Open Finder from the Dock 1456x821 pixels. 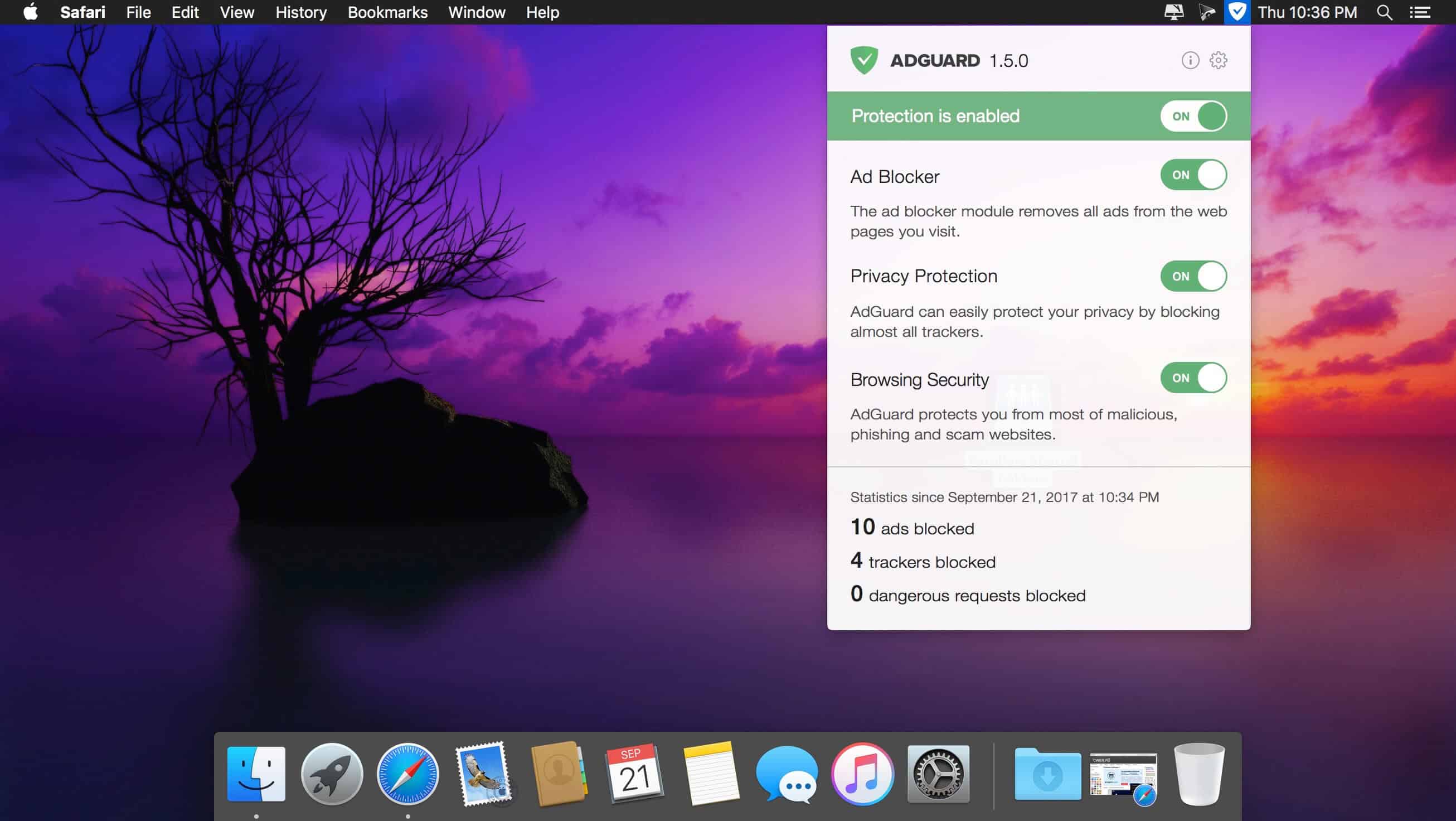point(257,775)
